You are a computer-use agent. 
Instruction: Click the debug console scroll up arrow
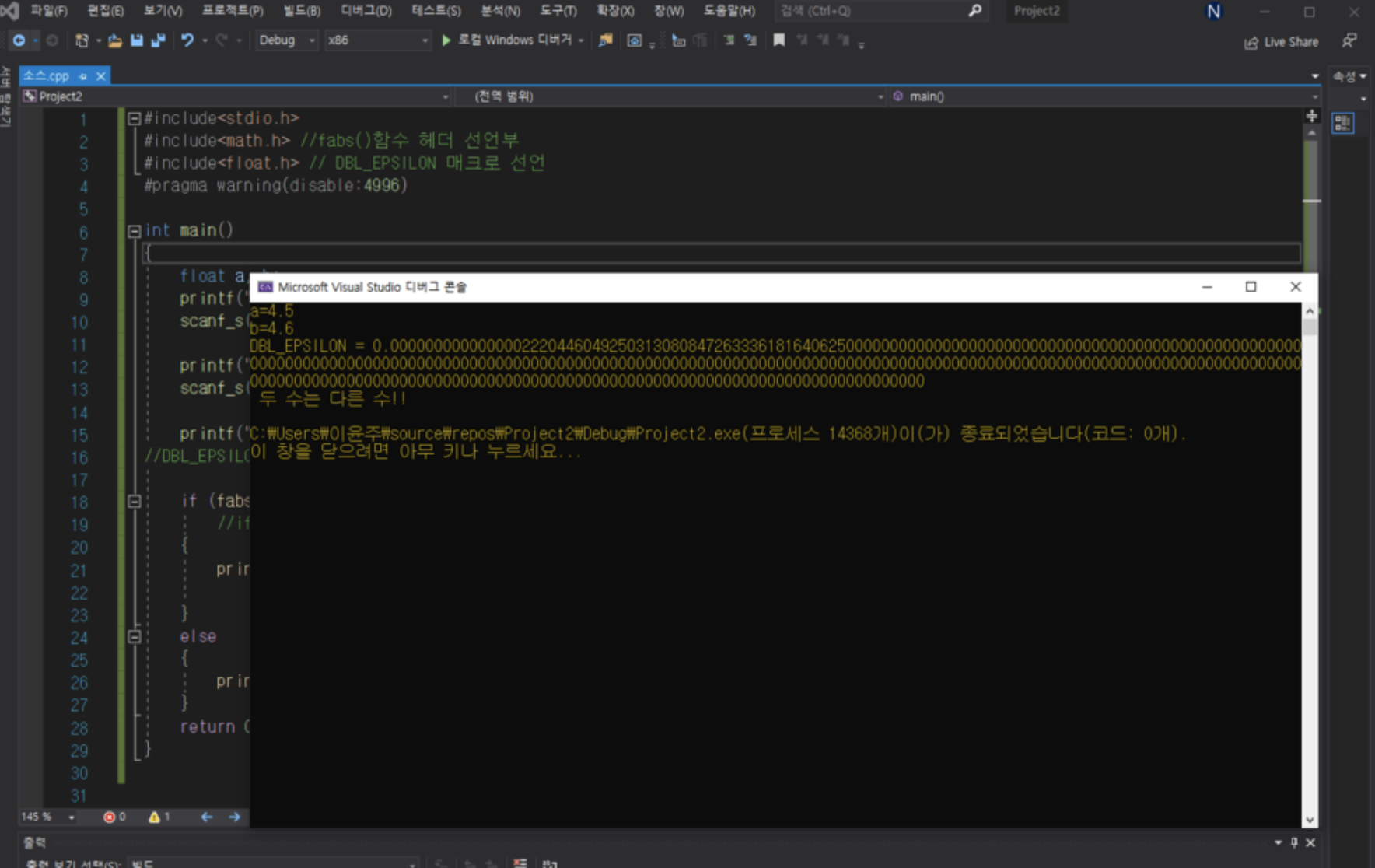pos(1310,311)
